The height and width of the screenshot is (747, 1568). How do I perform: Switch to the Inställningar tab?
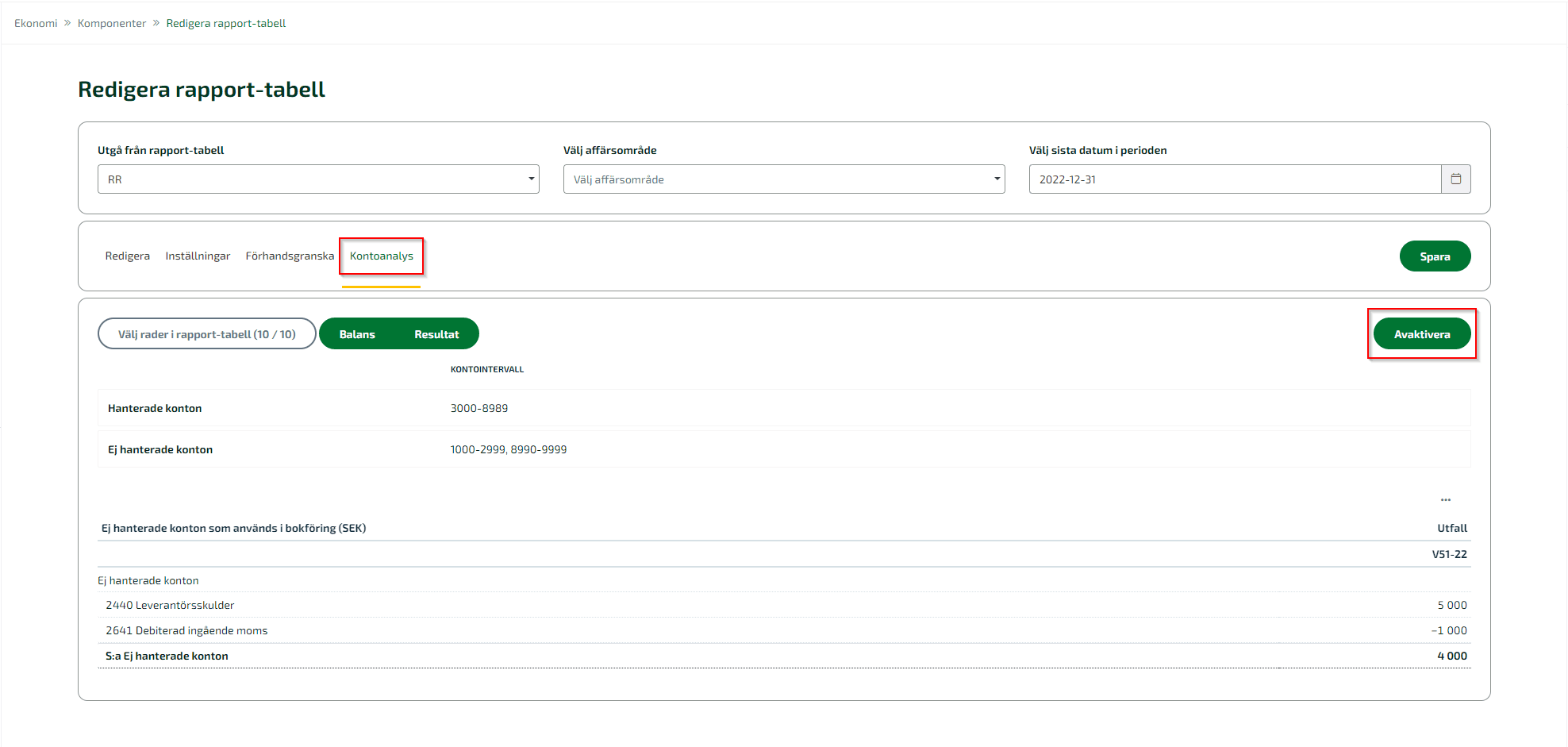[x=198, y=256]
